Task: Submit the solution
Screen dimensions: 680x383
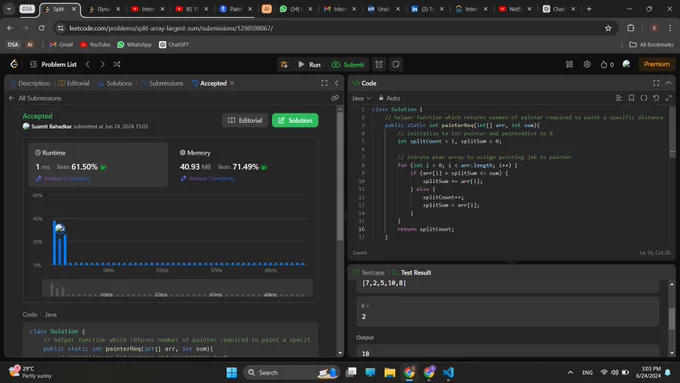Action: (348, 65)
